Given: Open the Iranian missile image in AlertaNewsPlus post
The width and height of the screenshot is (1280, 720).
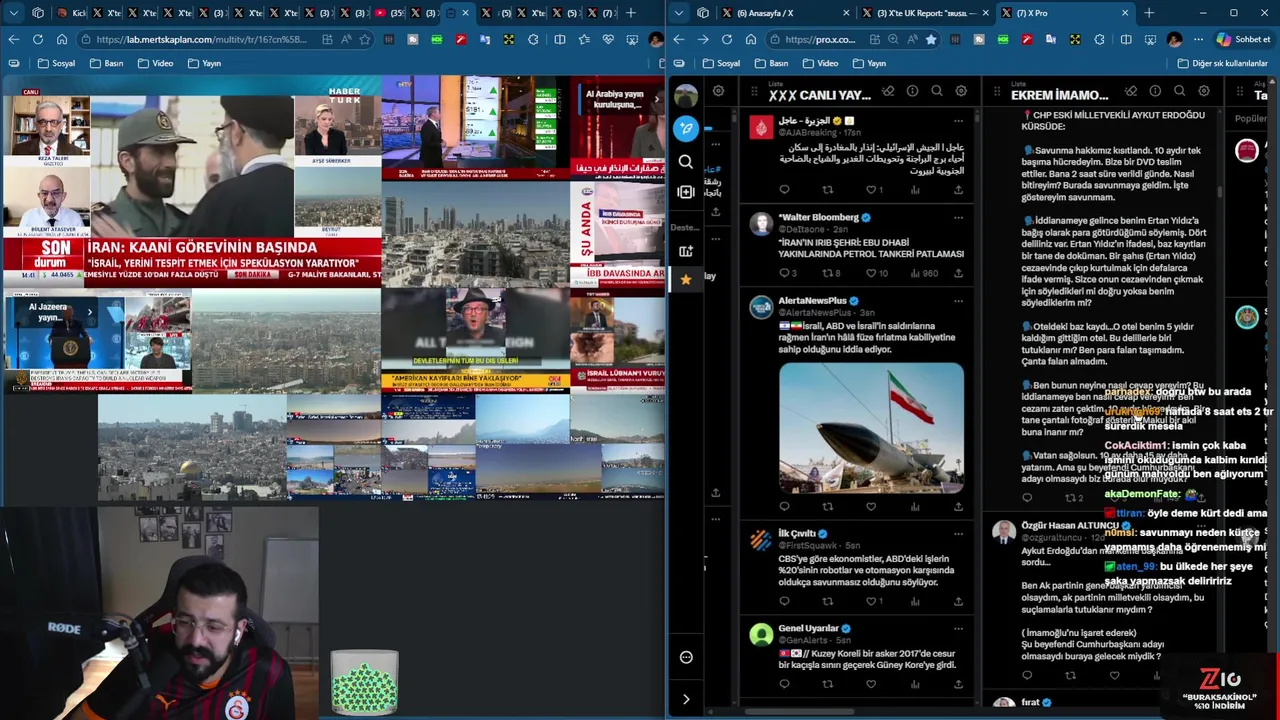Looking at the screenshot, I should 871,427.
